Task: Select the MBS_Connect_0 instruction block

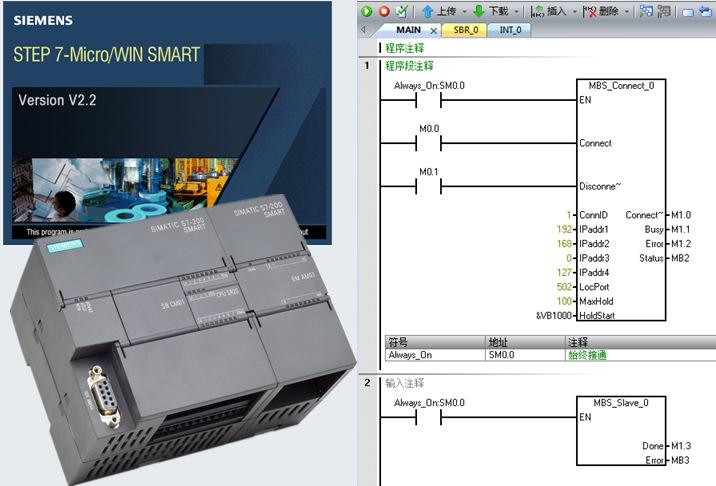Action: click(621, 200)
